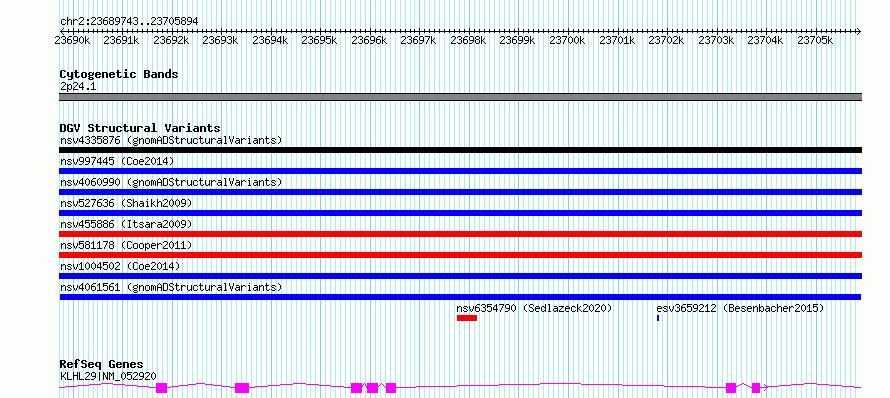
Task: Click the KLHL29 exon just before 23704k
Action: [756, 388]
